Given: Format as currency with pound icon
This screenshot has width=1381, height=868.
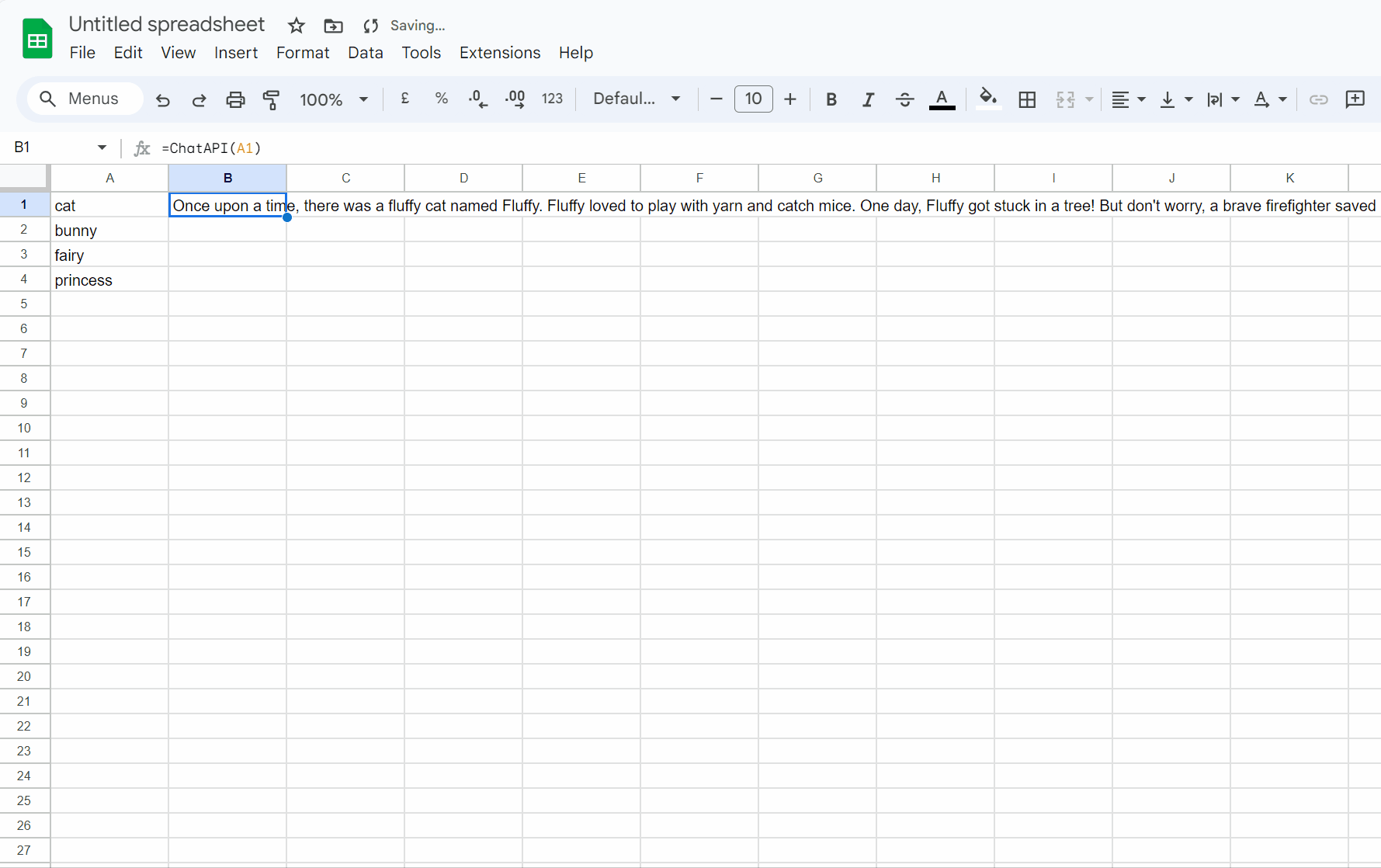Looking at the screenshot, I should tap(404, 99).
